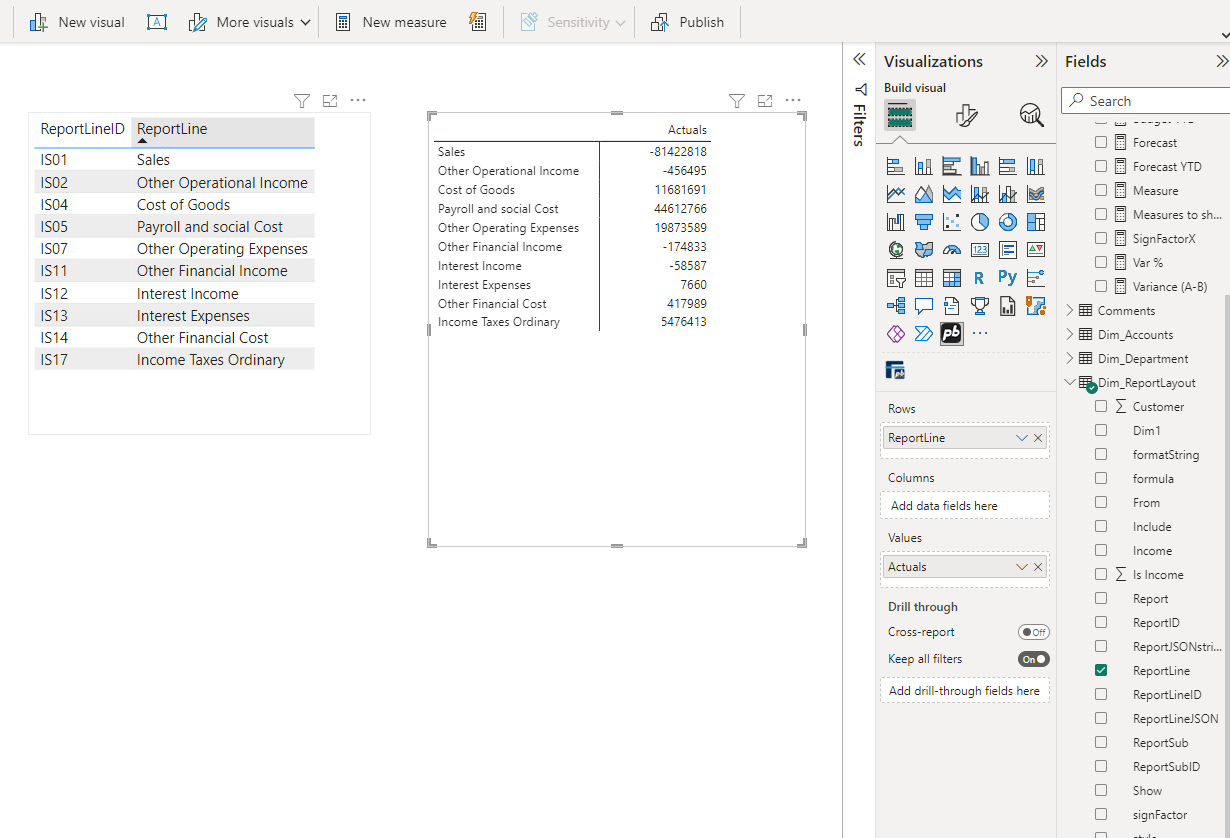Check the Forecast field checkbox

coord(1101,142)
